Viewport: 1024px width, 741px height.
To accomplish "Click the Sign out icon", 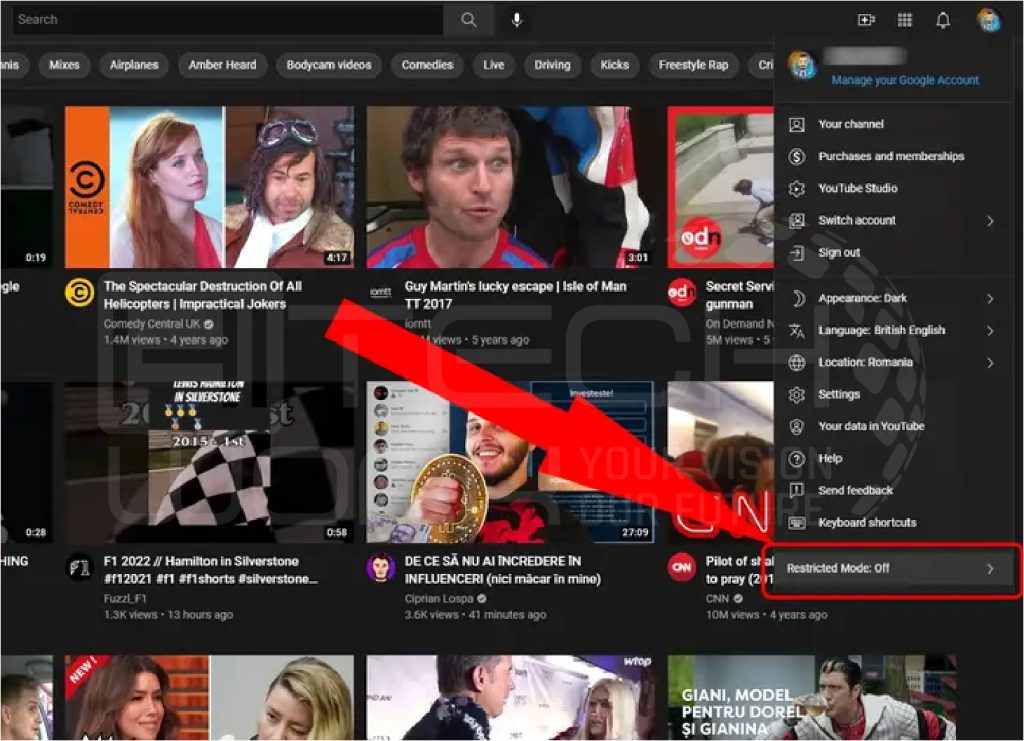I will point(797,253).
